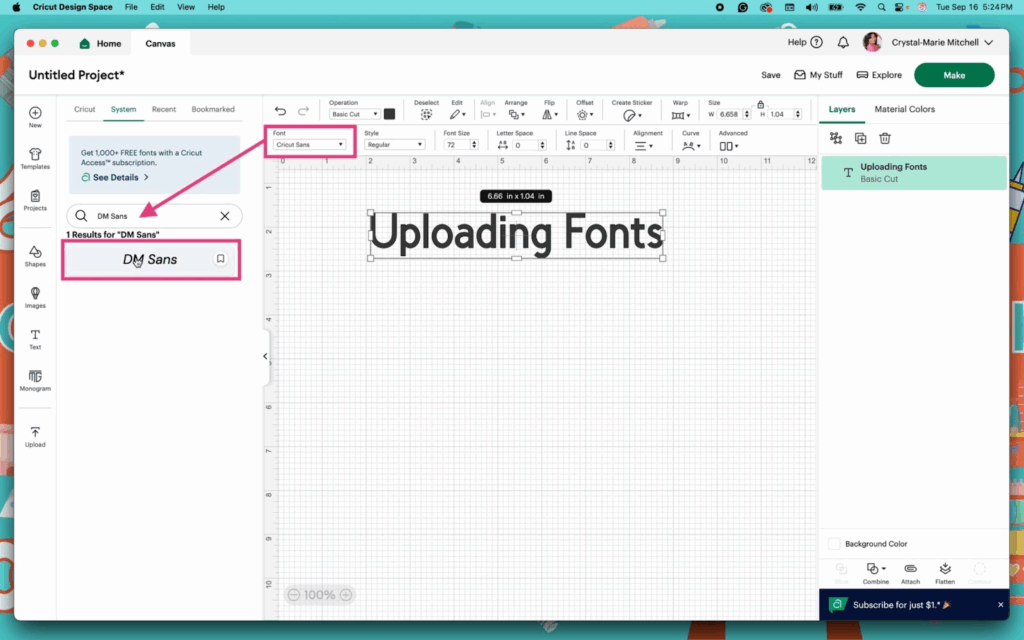Open My Stuff
Screen dimensions: 1024x640
tap(818, 75)
